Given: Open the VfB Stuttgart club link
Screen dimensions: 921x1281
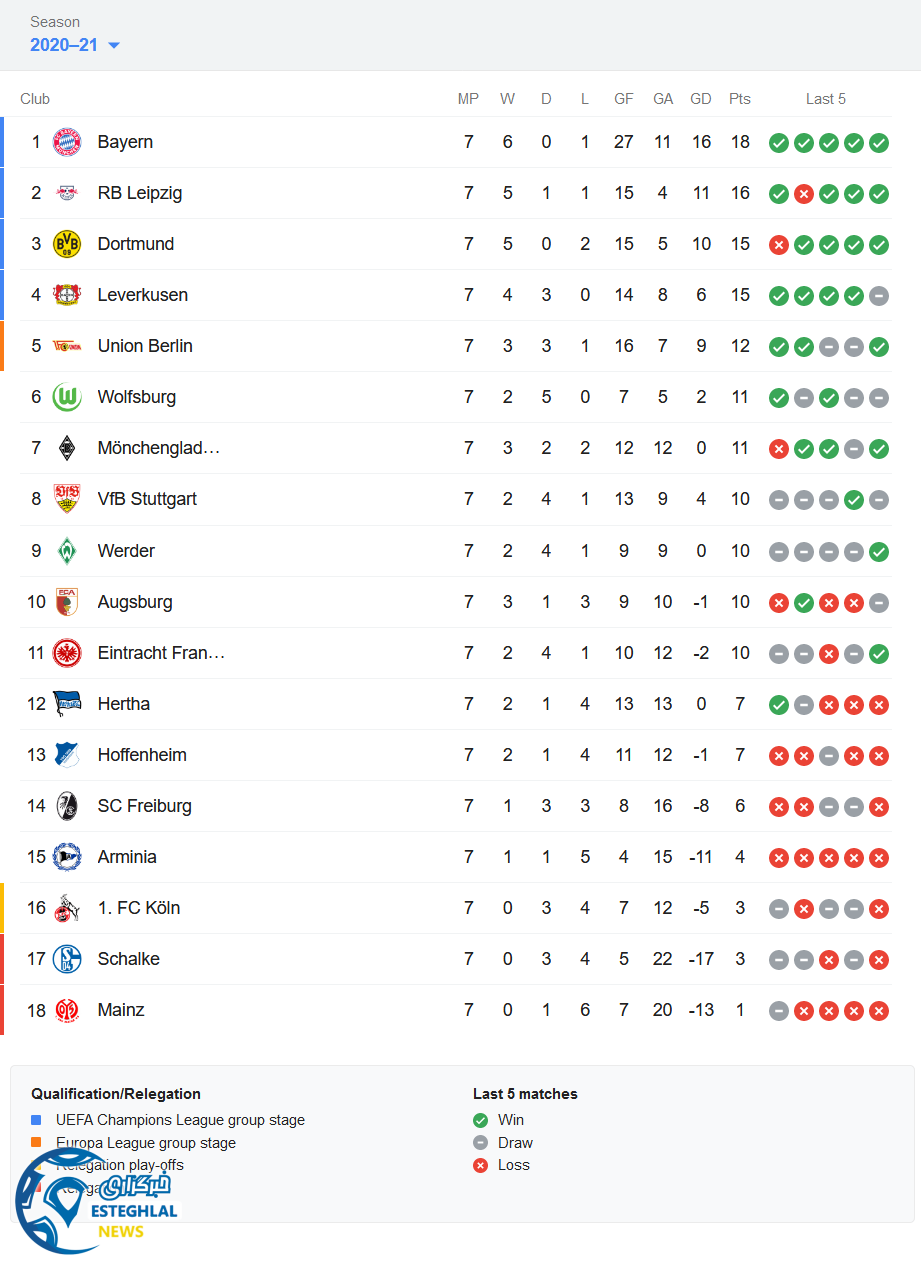Looking at the screenshot, I should (147, 499).
